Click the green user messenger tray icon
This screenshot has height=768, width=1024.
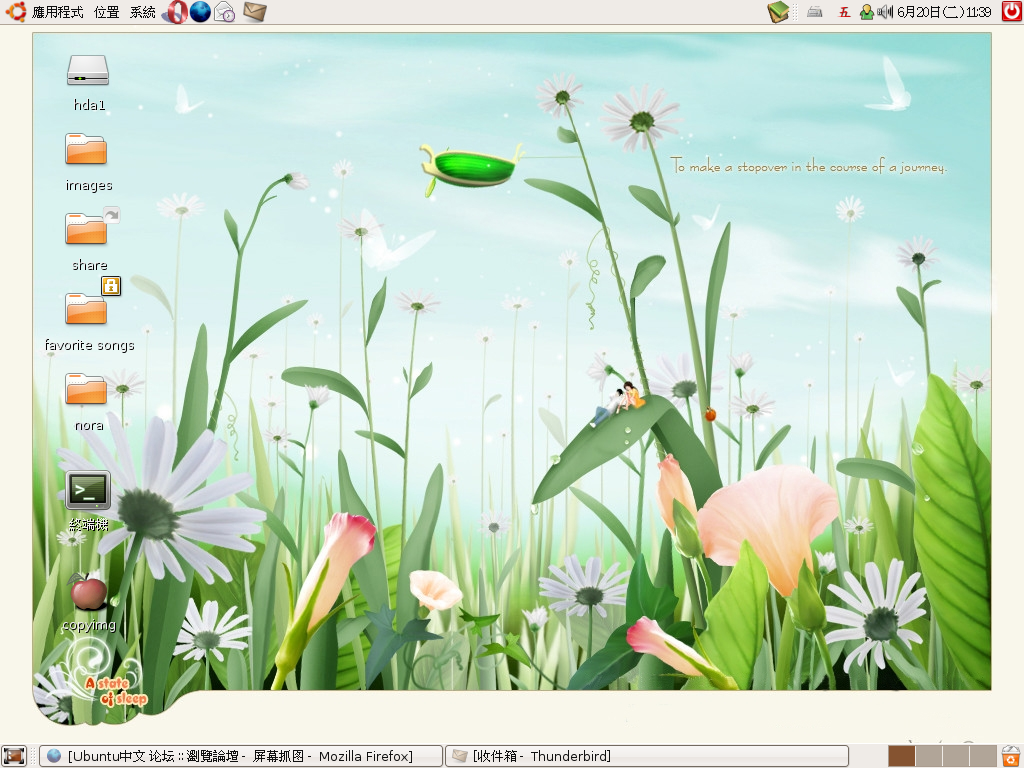click(867, 12)
